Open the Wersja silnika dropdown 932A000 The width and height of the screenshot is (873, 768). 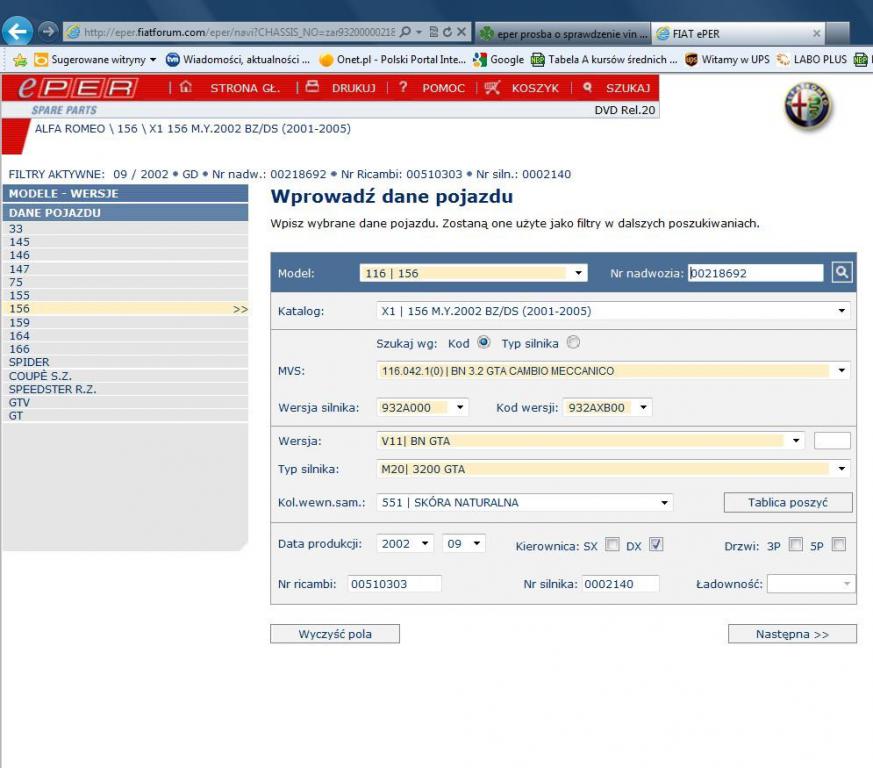(x=422, y=408)
